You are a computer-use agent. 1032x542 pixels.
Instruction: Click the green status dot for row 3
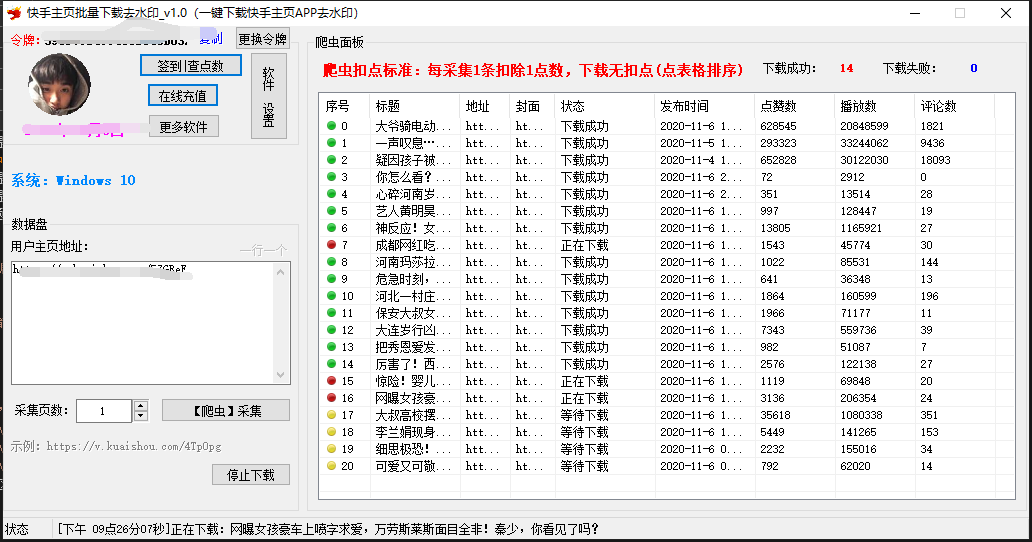[331, 177]
